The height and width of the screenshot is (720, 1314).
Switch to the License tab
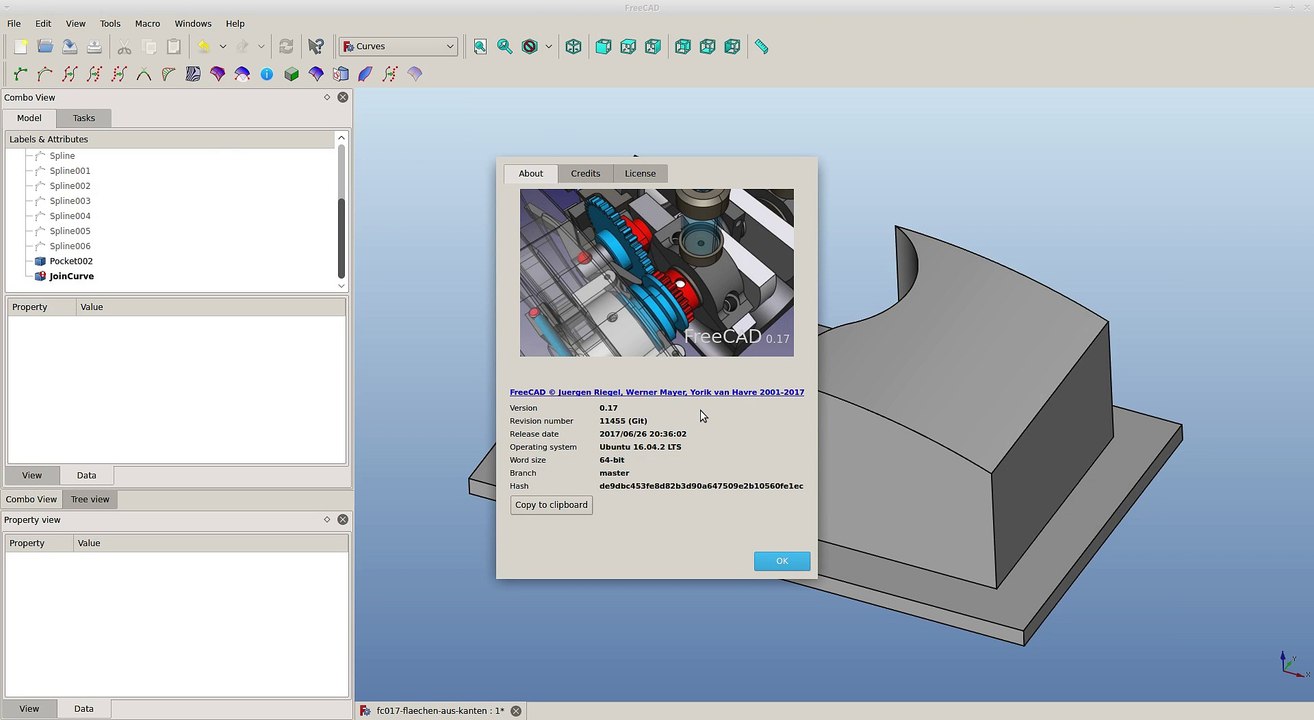640,174
